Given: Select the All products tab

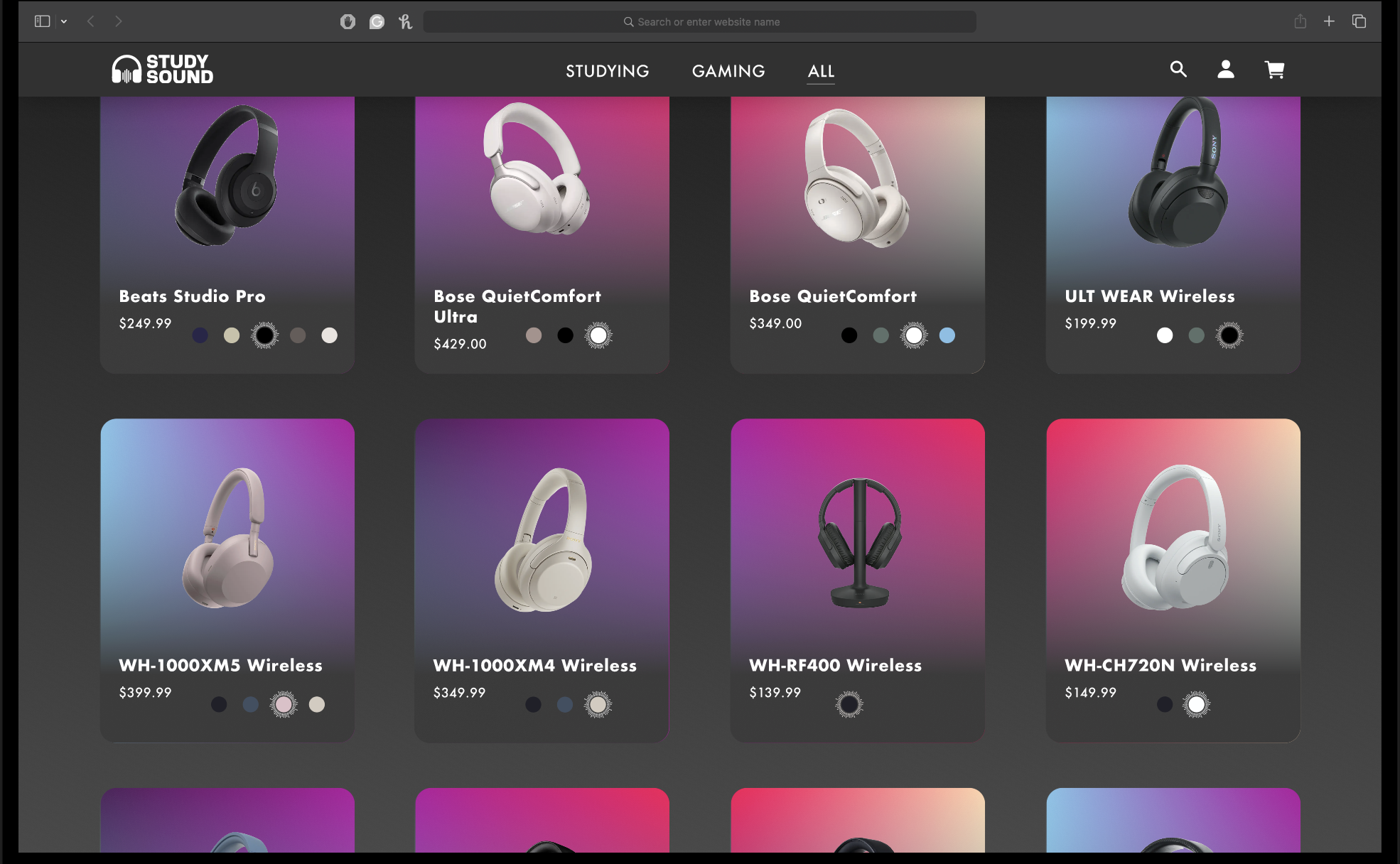Looking at the screenshot, I should [x=821, y=71].
